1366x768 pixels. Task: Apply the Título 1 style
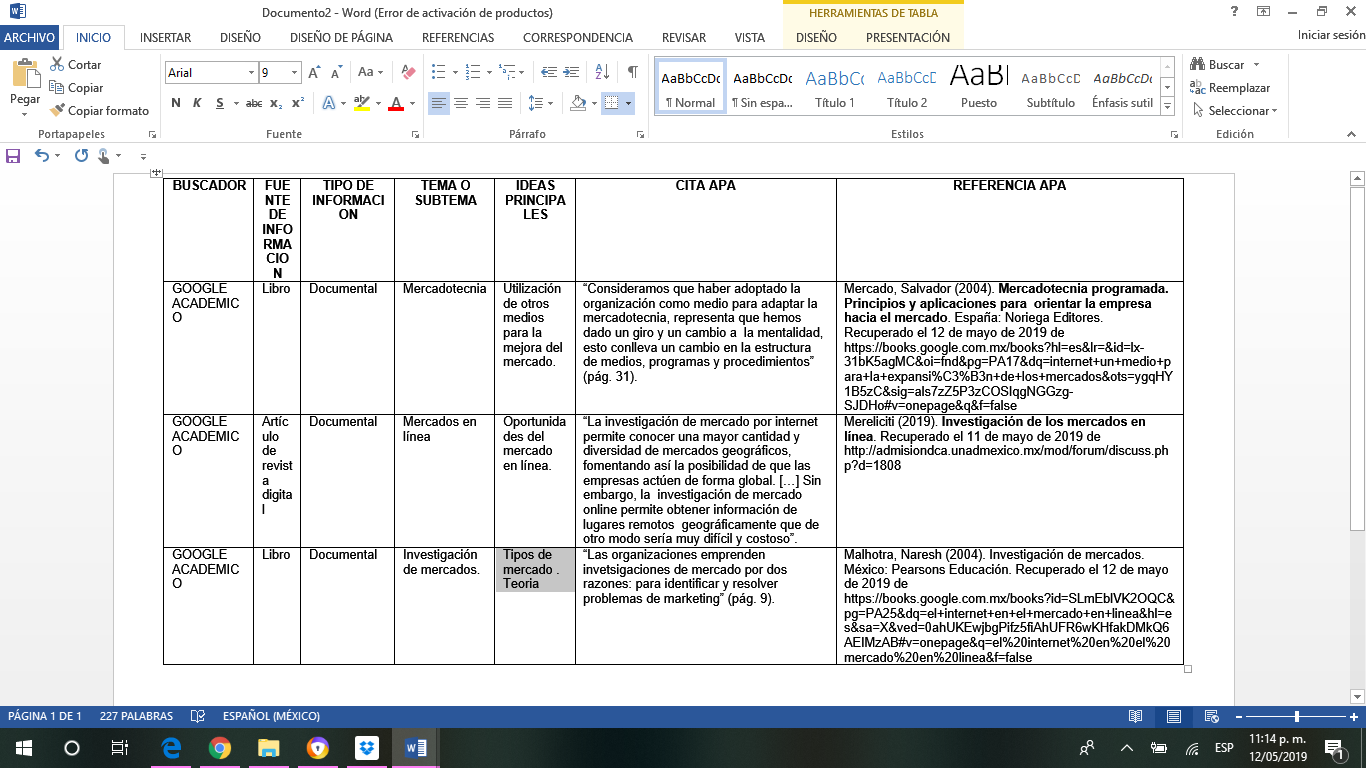coord(835,88)
